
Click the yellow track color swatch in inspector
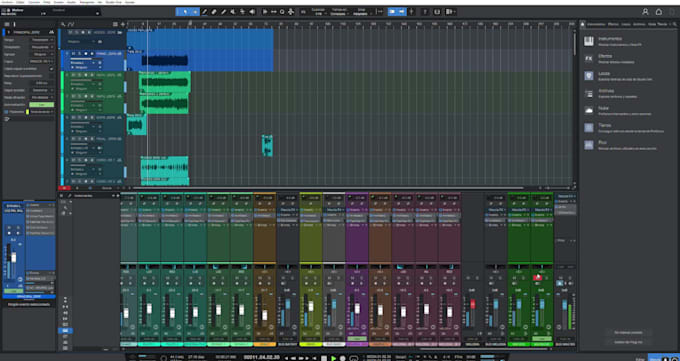pos(27,112)
